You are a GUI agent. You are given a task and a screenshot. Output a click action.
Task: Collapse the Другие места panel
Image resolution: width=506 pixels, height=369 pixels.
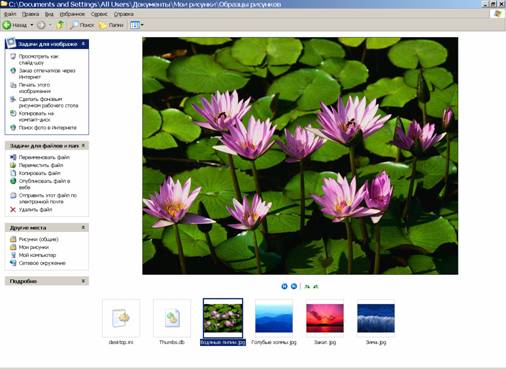[x=83, y=228]
